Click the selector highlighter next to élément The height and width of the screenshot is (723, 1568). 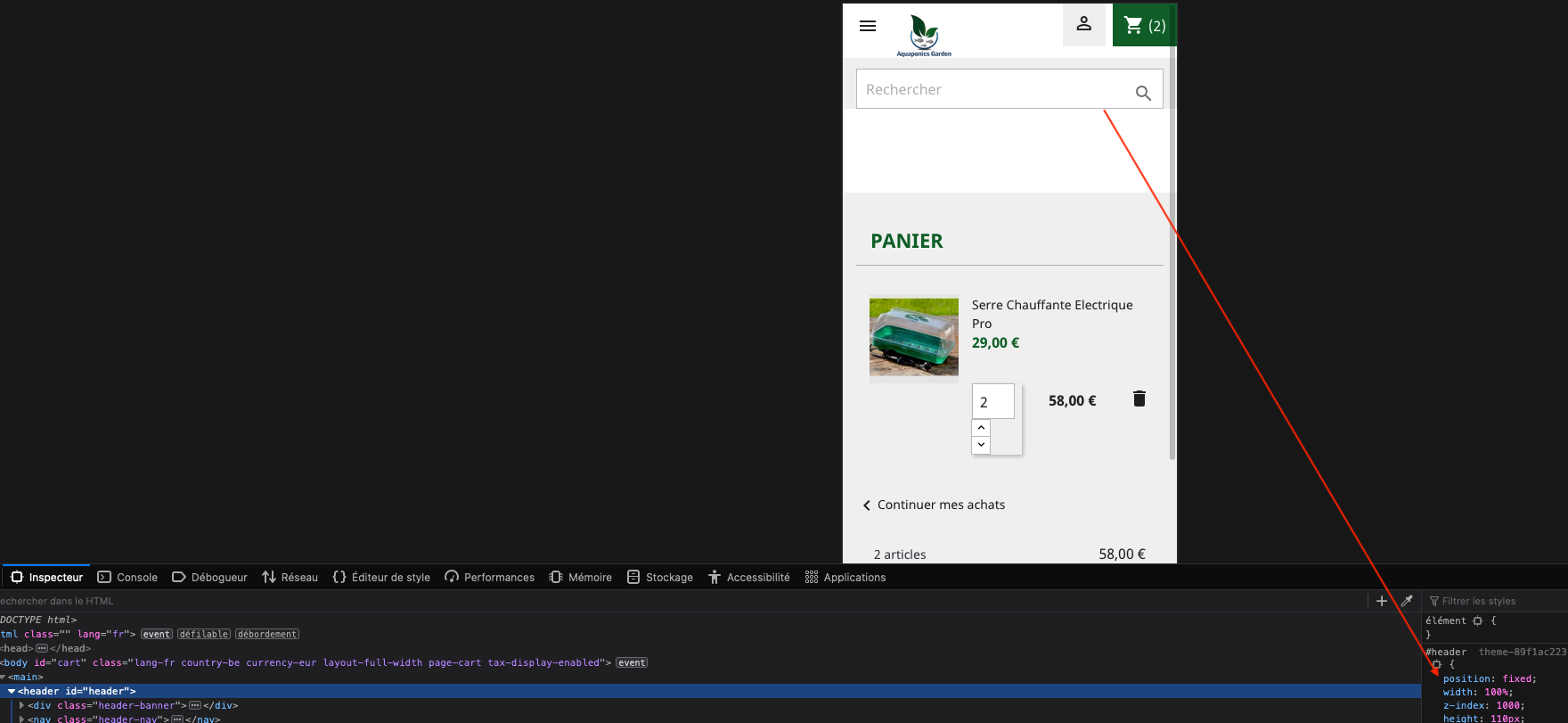point(1477,620)
